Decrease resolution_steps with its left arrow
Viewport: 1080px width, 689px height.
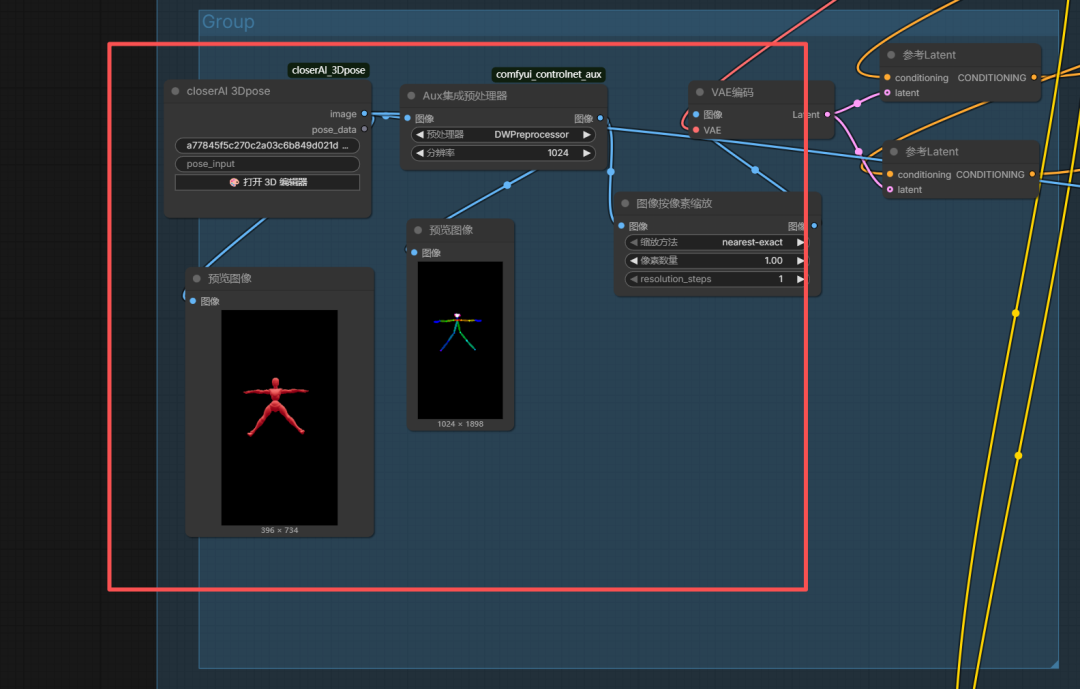coord(634,279)
